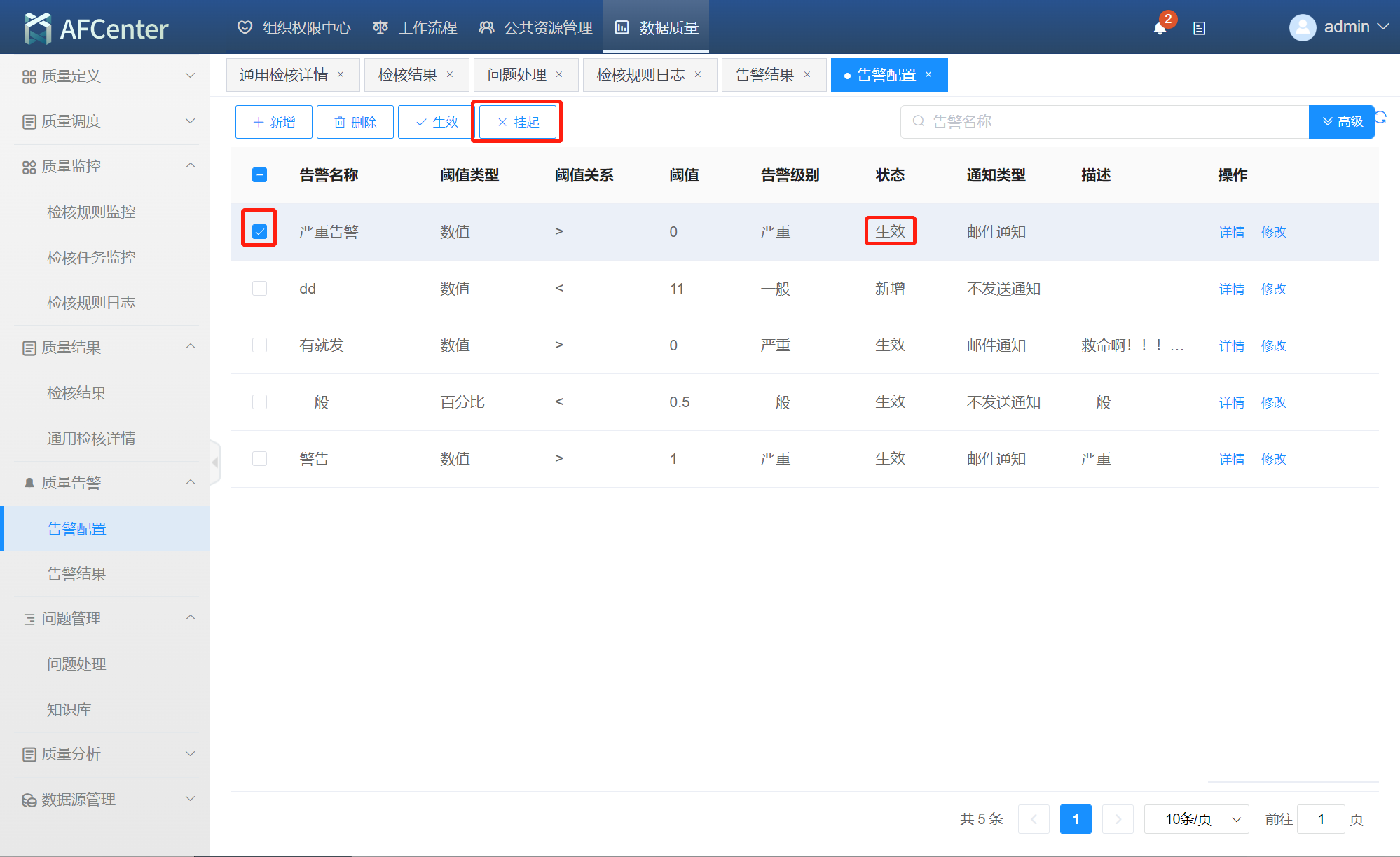This screenshot has height=857, width=1400.
Task: Check the dd row checkbox
Action: (259, 288)
